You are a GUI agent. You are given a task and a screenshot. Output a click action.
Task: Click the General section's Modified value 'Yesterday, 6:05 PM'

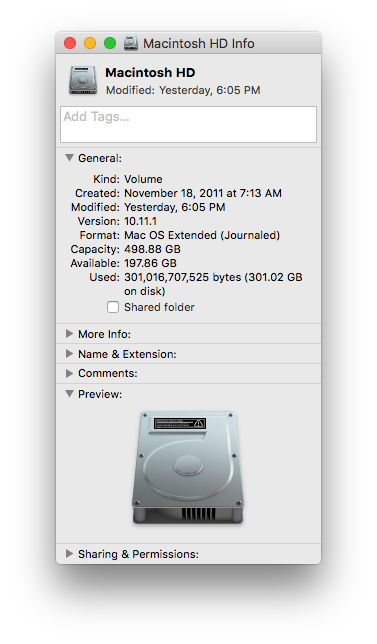click(x=175, y=207)
